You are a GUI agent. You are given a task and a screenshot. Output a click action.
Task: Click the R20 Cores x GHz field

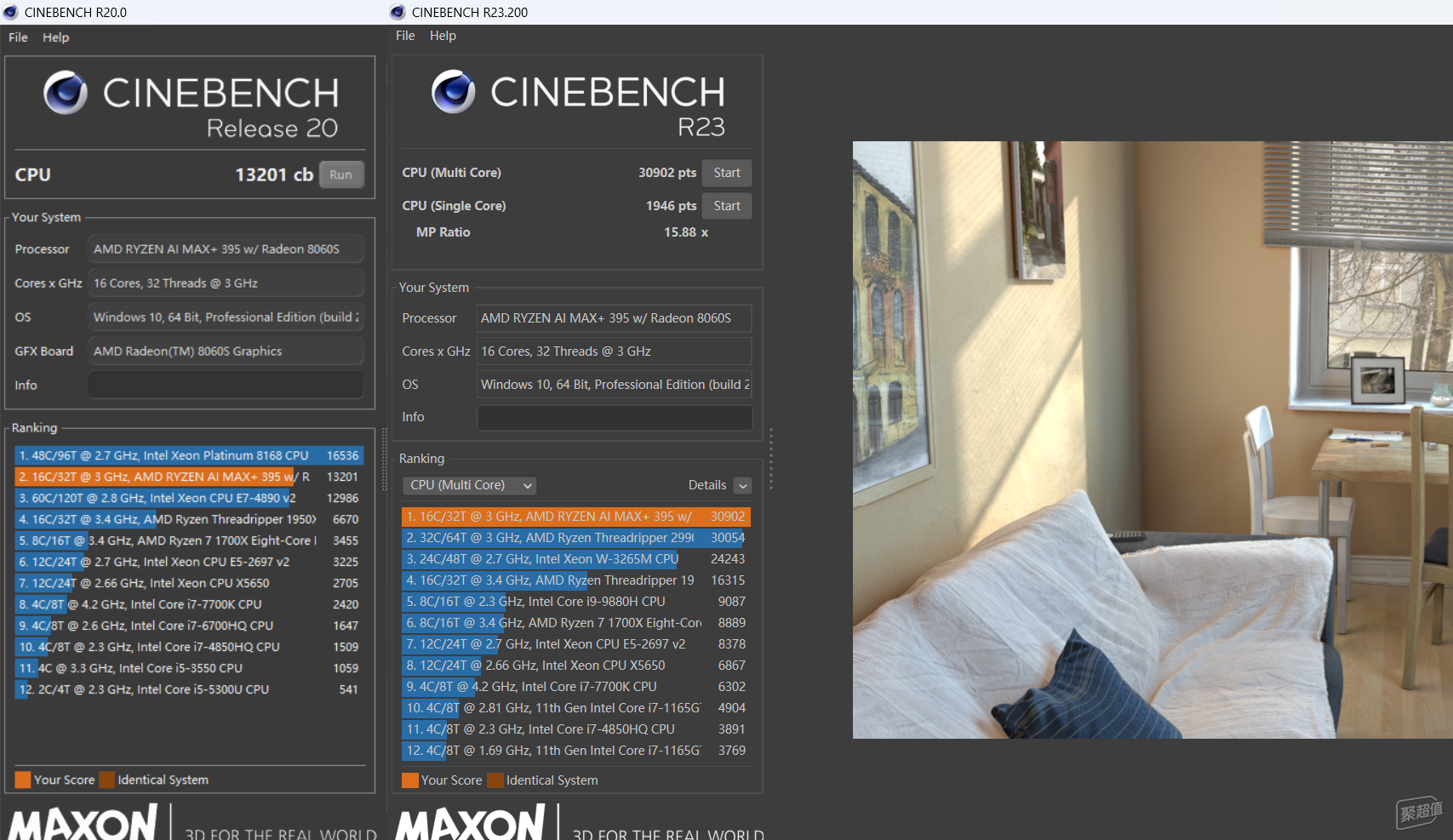click(226, 283)
